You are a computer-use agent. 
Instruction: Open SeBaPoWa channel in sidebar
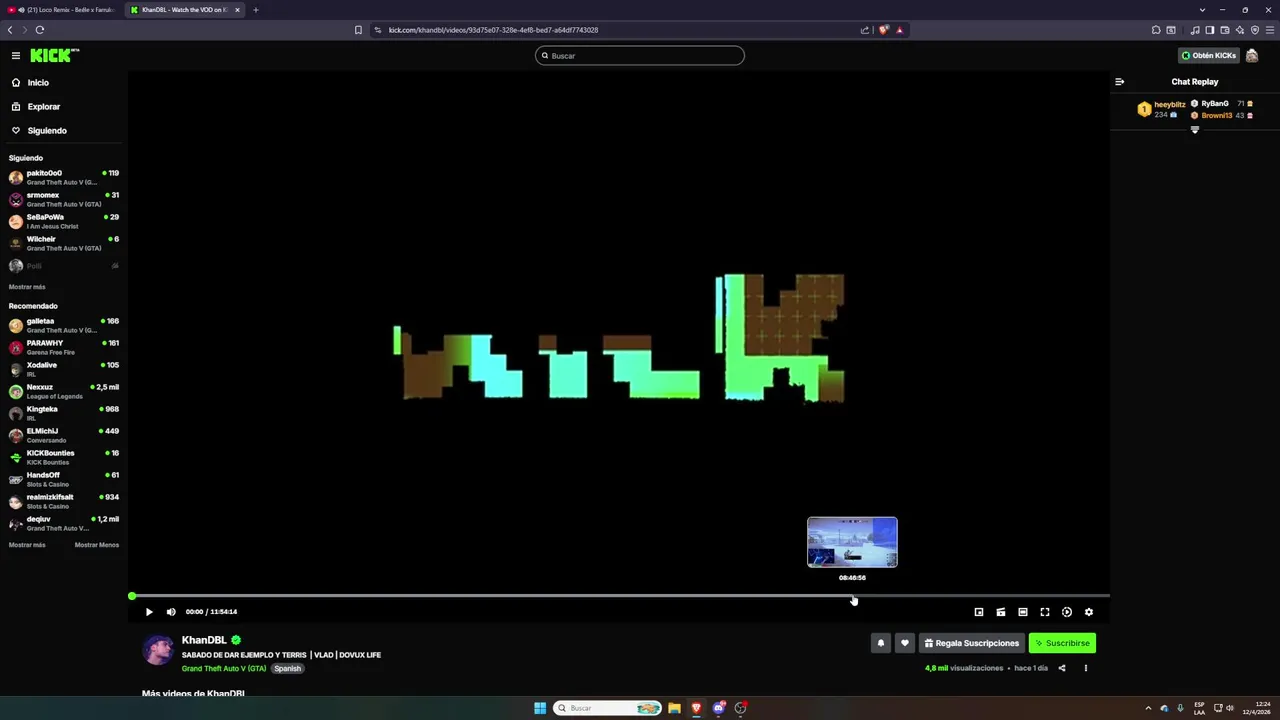(64, 221)
